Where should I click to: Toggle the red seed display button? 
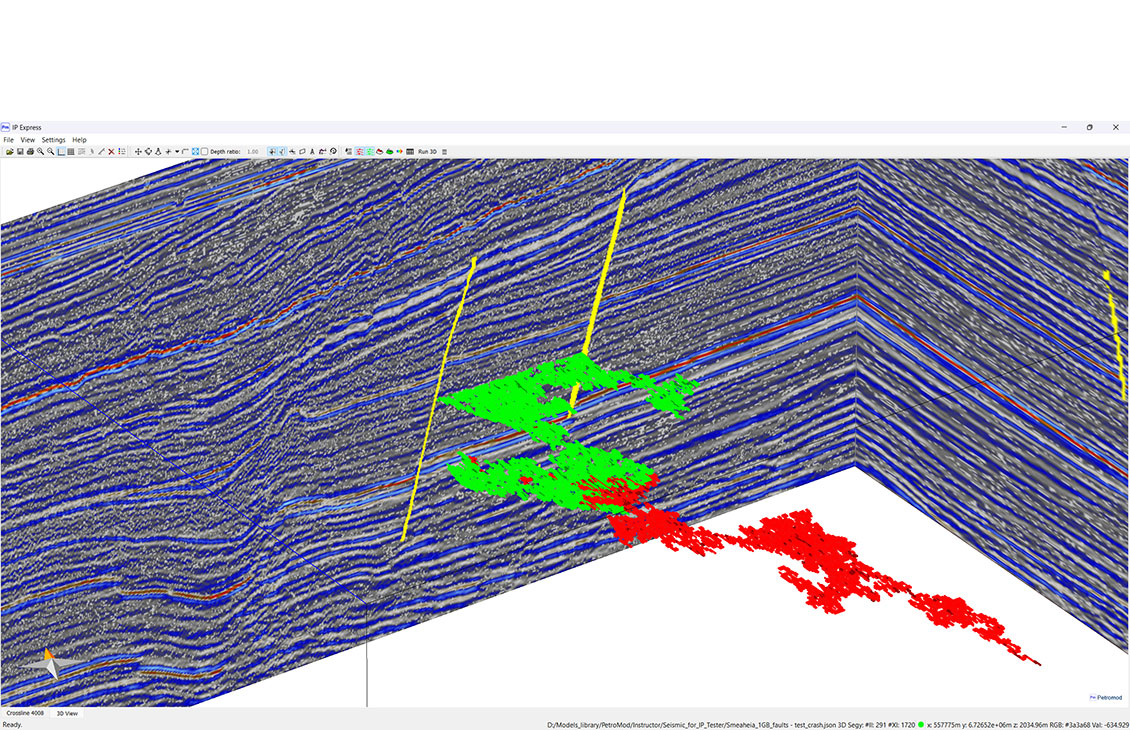tap(359, 151)
